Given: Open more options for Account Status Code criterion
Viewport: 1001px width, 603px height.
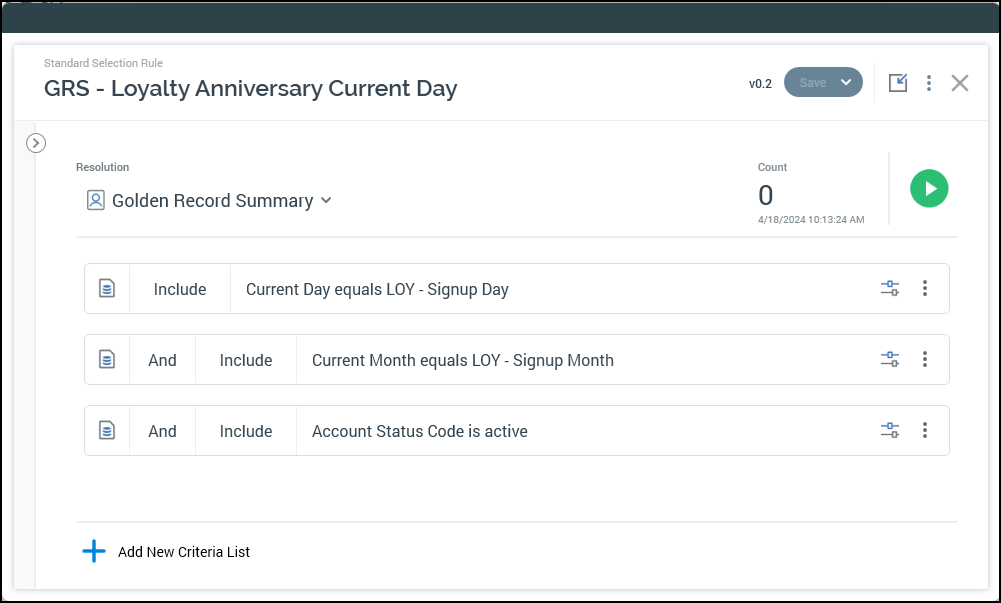Looking at the screenshot, I should click(925, 431).
